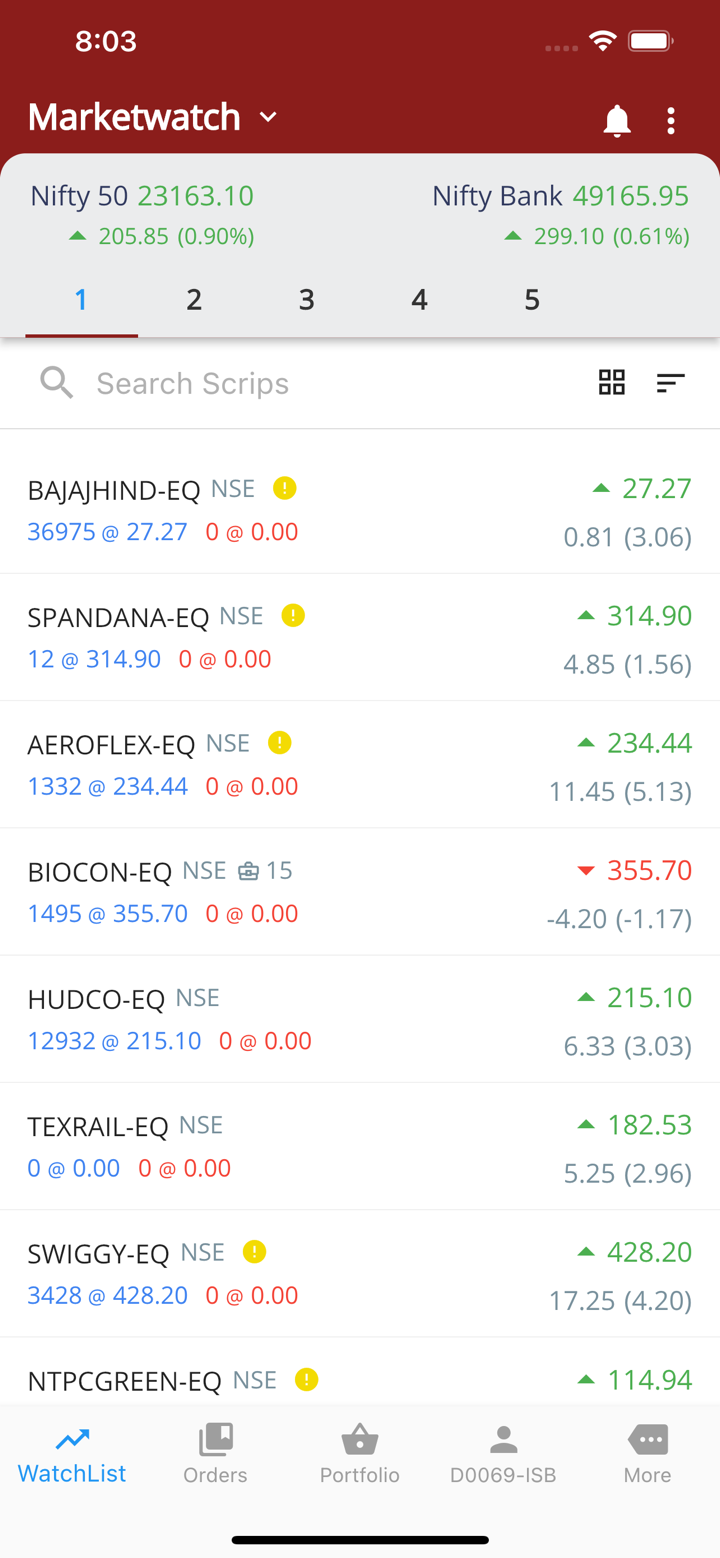Switch to watchlist tab 2
Screen dimensions: 720x1558
click(194, 299)
